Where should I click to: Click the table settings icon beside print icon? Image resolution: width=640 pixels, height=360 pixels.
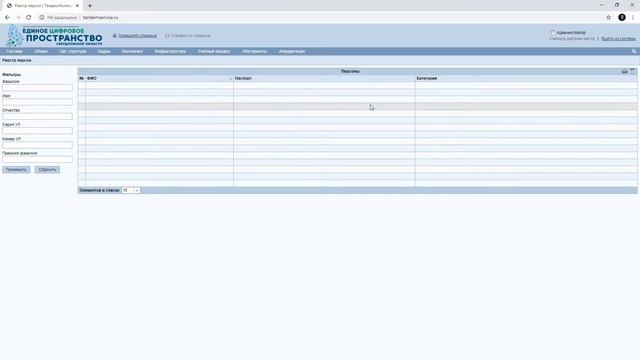[x=632, y=71]
